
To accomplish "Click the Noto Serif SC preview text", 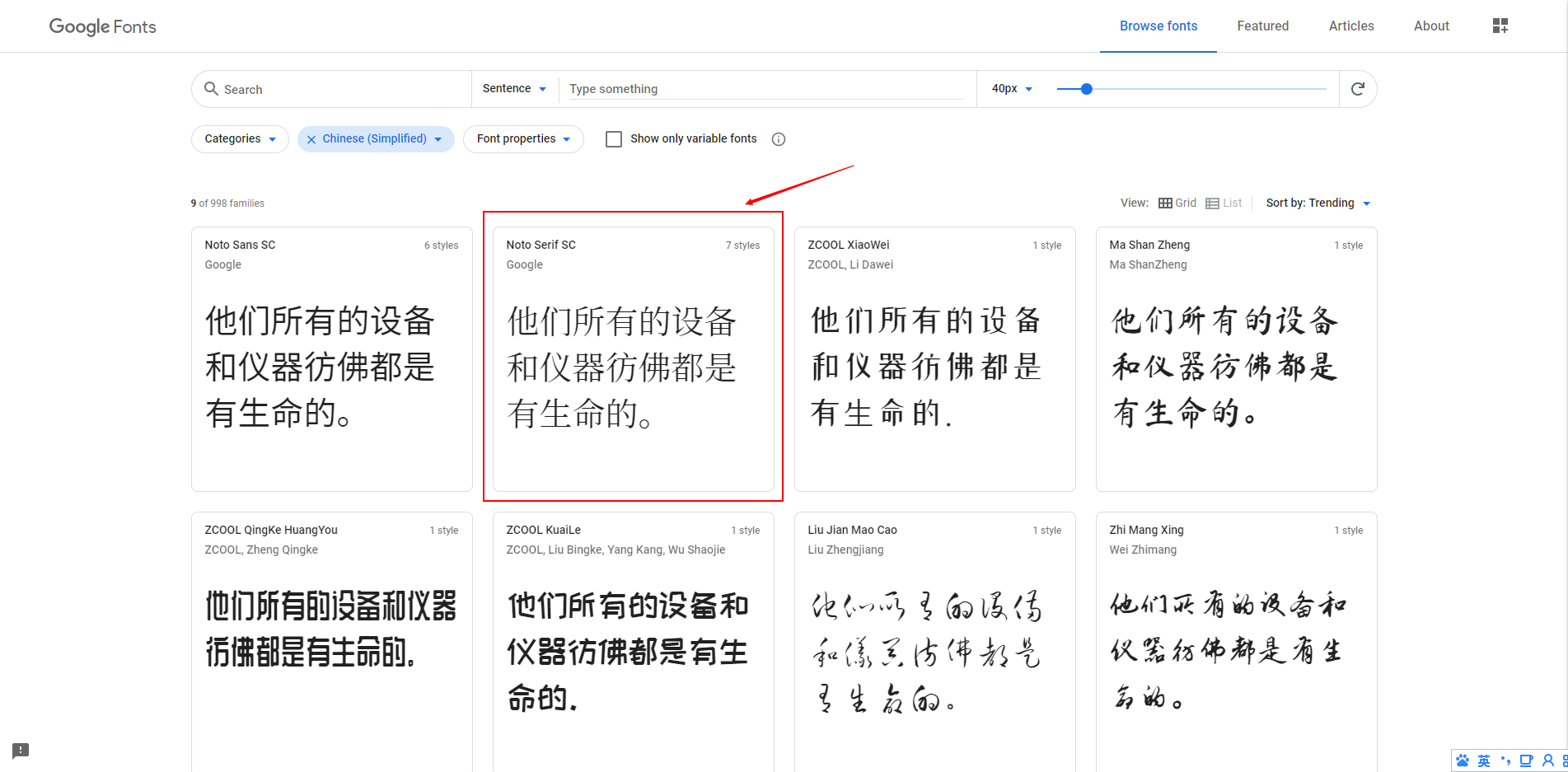I will [x=622, y=367].
